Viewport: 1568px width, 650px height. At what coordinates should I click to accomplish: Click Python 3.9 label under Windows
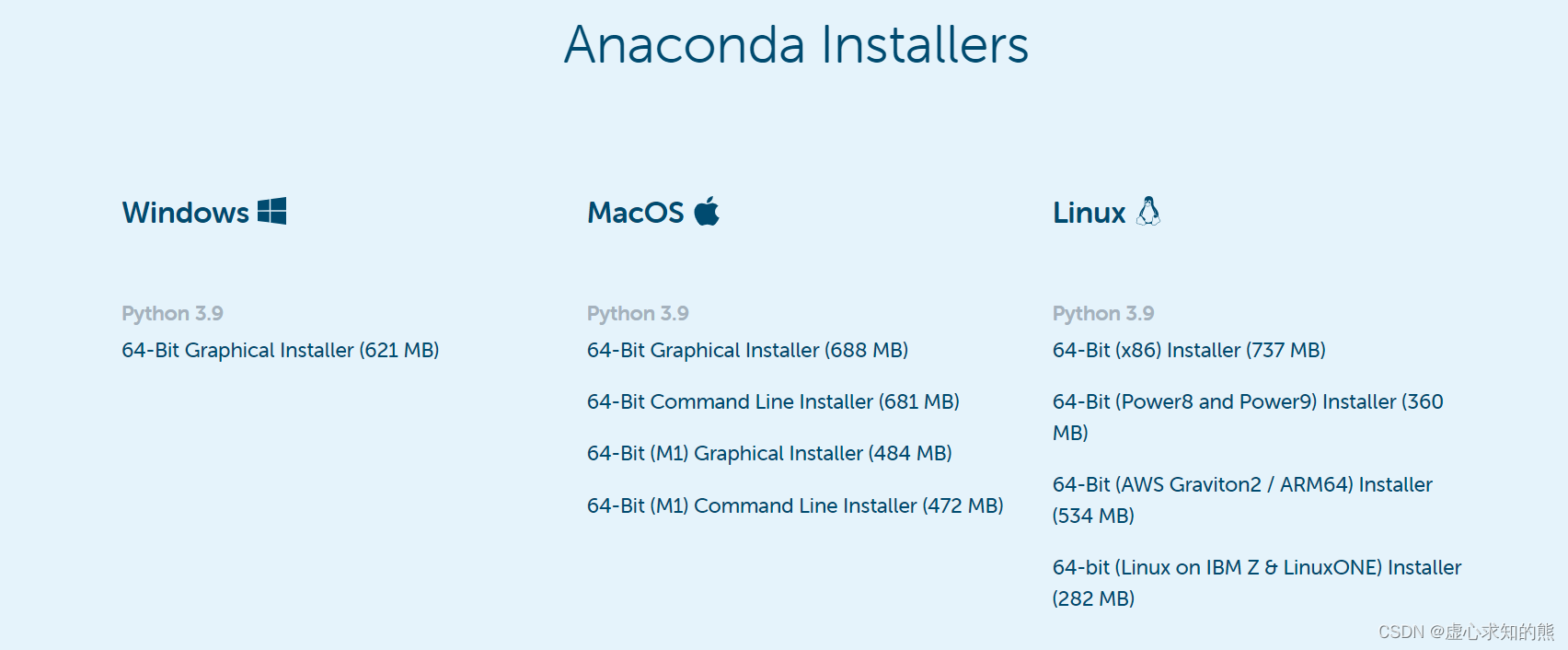click(x=172, y=314)
